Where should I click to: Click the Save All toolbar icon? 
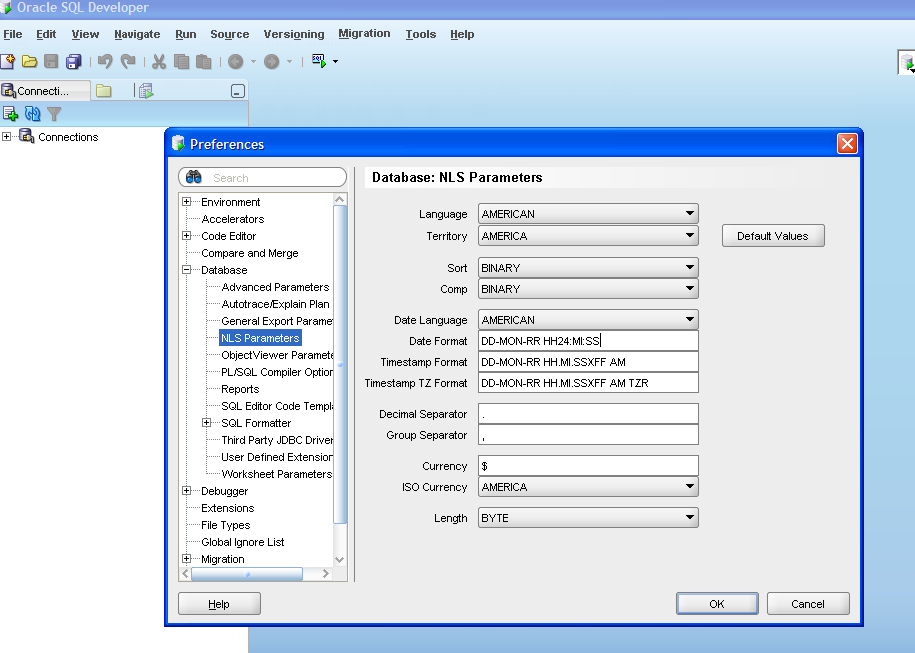[x=74, y=61]
